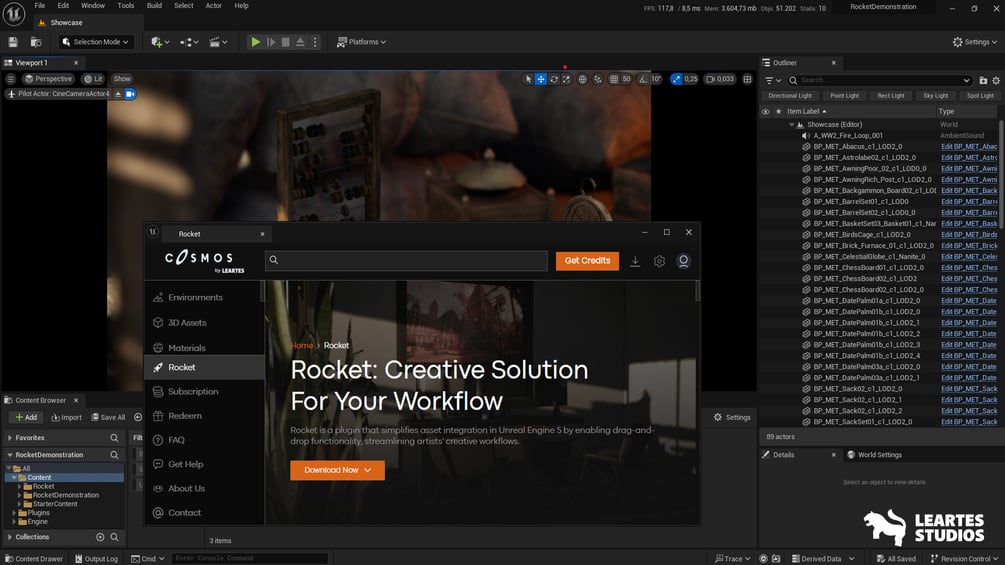Click the Save current level icon

tap(13, 42)
